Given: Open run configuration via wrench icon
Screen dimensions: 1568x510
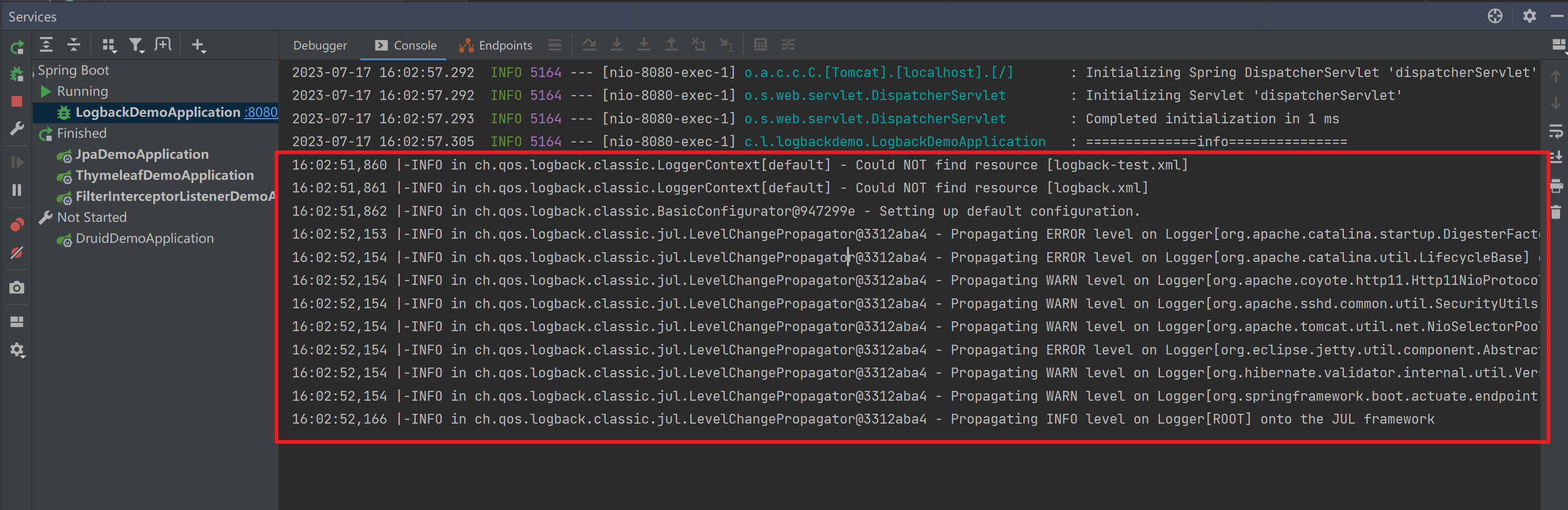Looking at the screenshot, I should (17, 128).
